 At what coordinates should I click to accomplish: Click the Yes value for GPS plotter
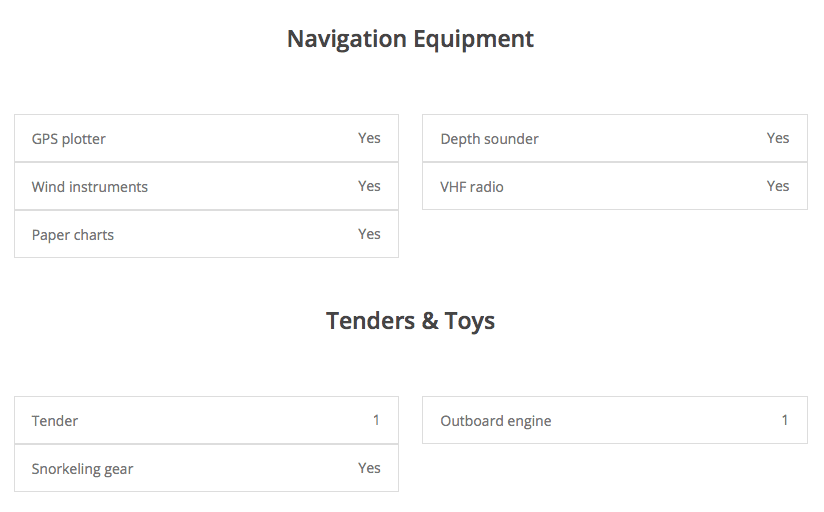tap(369, 138)
